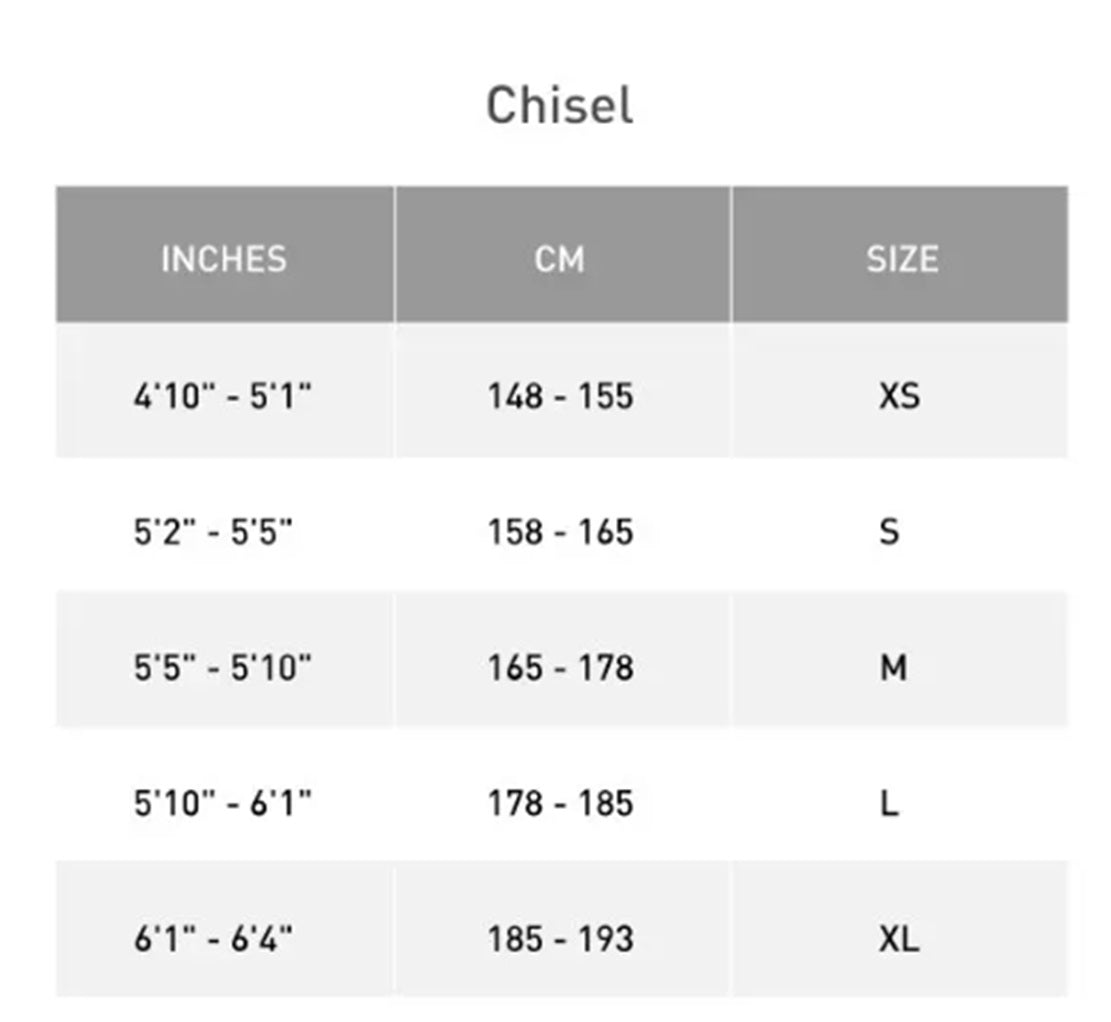
Task: Select the XL size cell
Action: coord(899,938)
